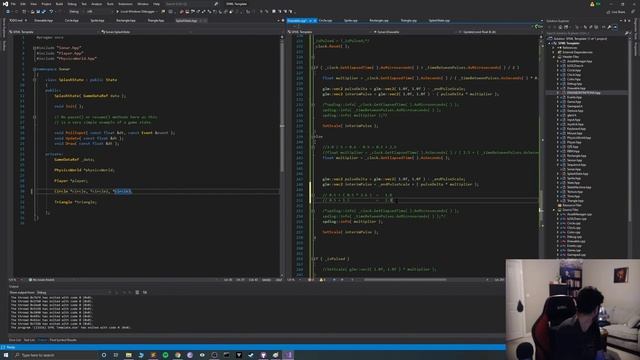Viewport: 640px width, 360px height.
Task: Collapse Source Files folder in Solution Explorer
Action: (x=554, y=210)
